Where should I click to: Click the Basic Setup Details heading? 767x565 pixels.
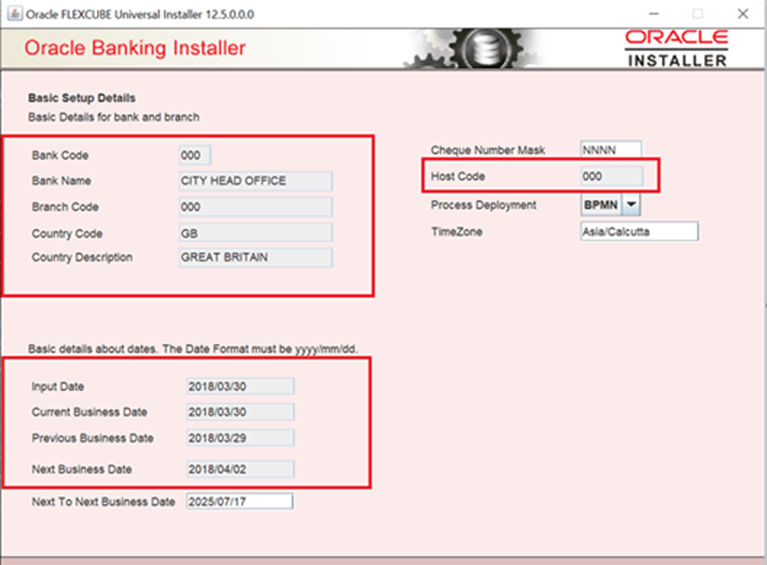82,98
